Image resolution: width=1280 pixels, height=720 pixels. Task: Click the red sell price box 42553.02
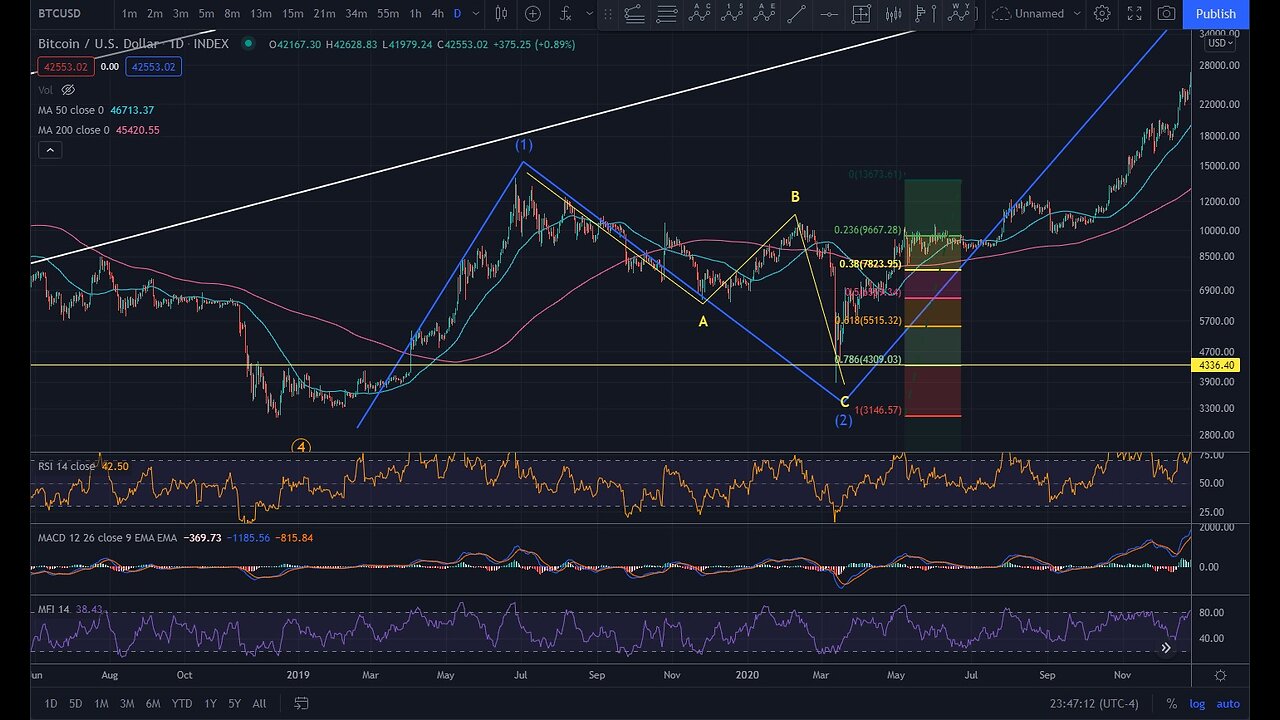click(x=66, y=67)
